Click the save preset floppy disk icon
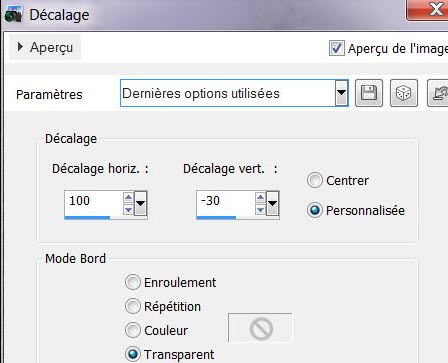 (369, 93)
